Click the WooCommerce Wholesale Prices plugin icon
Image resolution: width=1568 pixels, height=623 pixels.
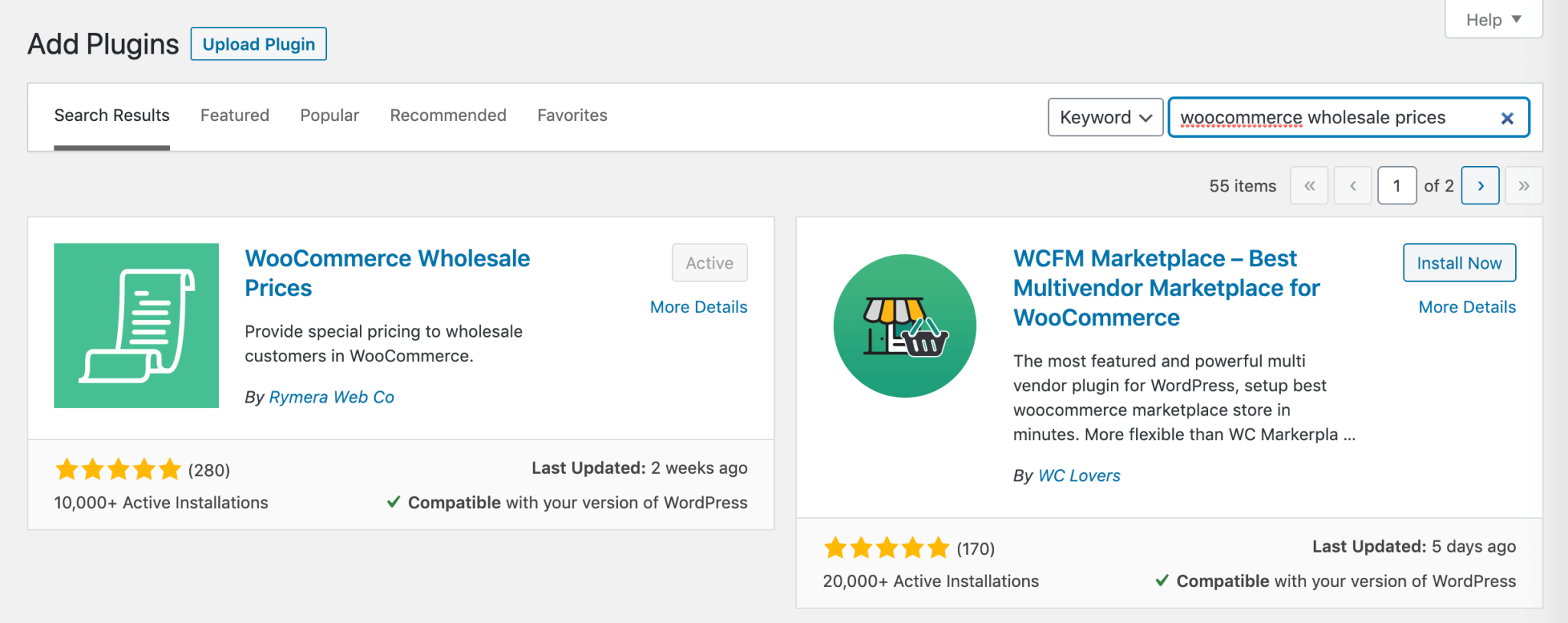(x=136, y=325)
